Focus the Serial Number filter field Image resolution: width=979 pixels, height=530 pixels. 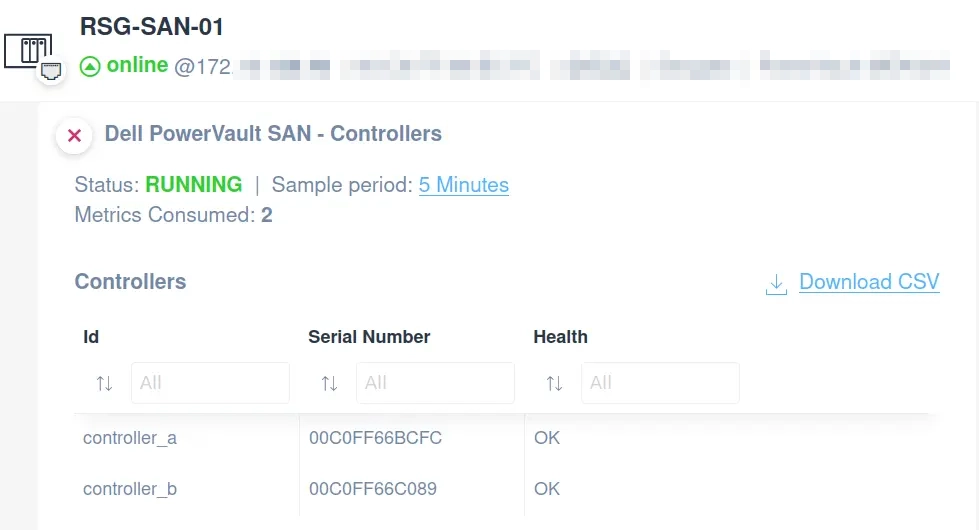[x=435, y=383]
